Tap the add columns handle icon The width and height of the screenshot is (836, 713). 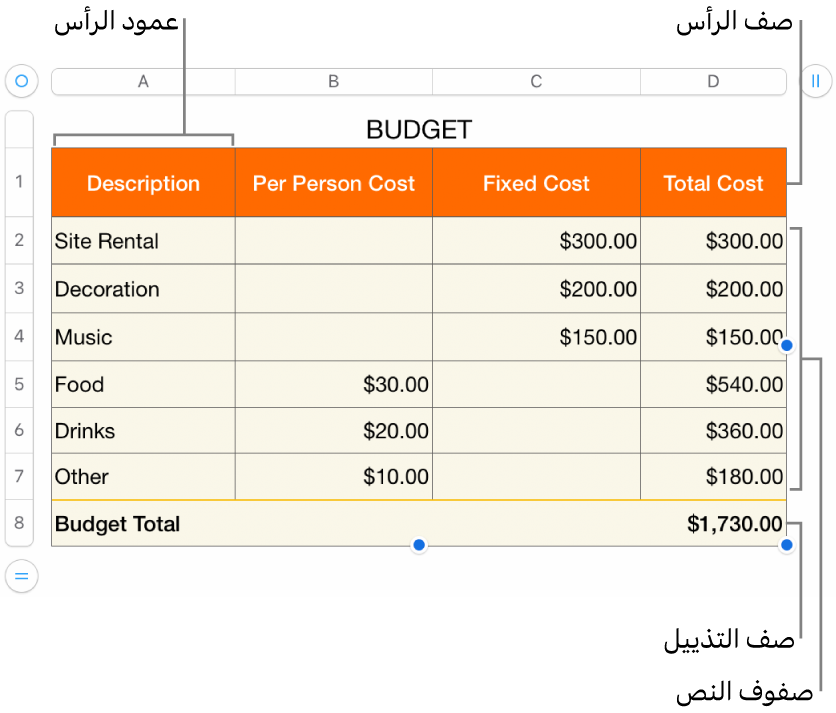815,81
